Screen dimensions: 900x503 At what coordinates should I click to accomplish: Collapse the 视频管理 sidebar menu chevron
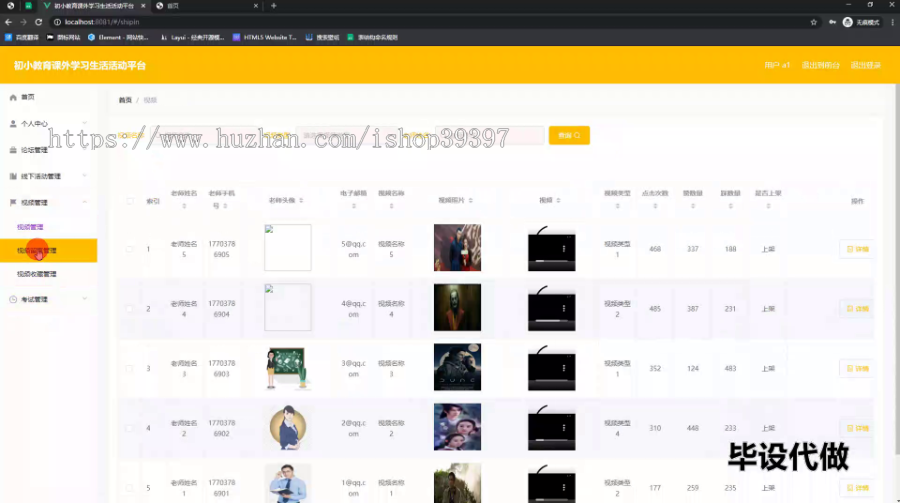coord(85,202)
